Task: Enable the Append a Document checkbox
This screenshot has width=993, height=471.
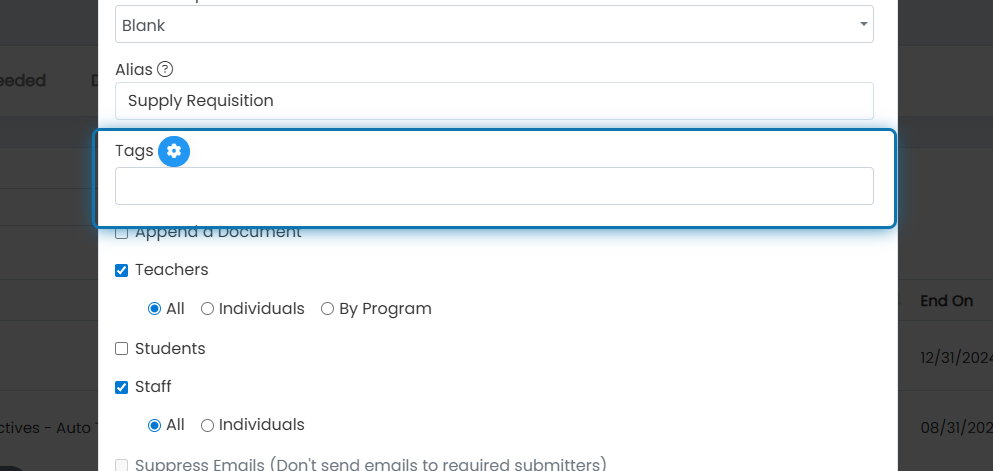Action: (x=122, y=233)
